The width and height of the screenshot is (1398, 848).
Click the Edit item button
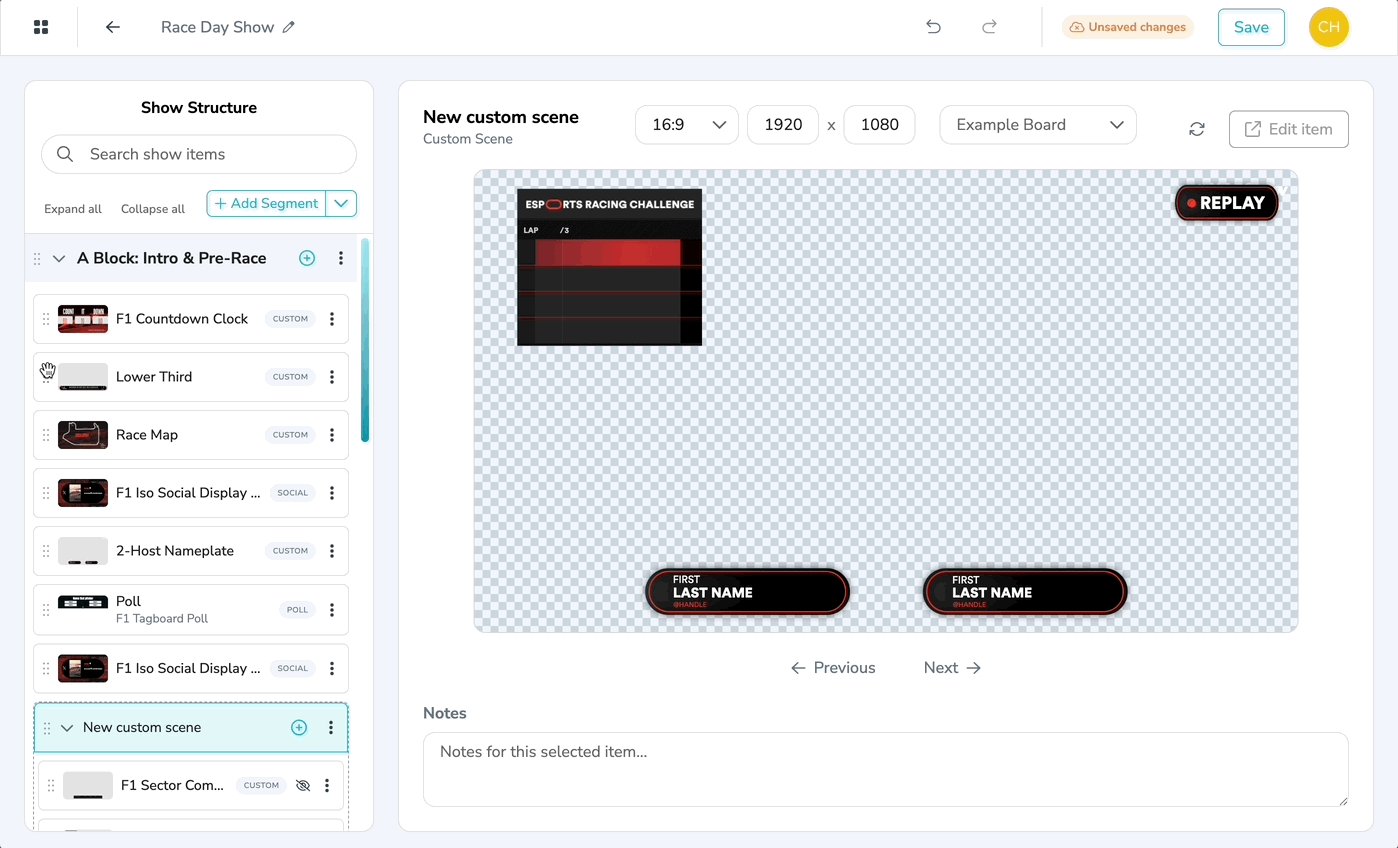click(1289, 129)
